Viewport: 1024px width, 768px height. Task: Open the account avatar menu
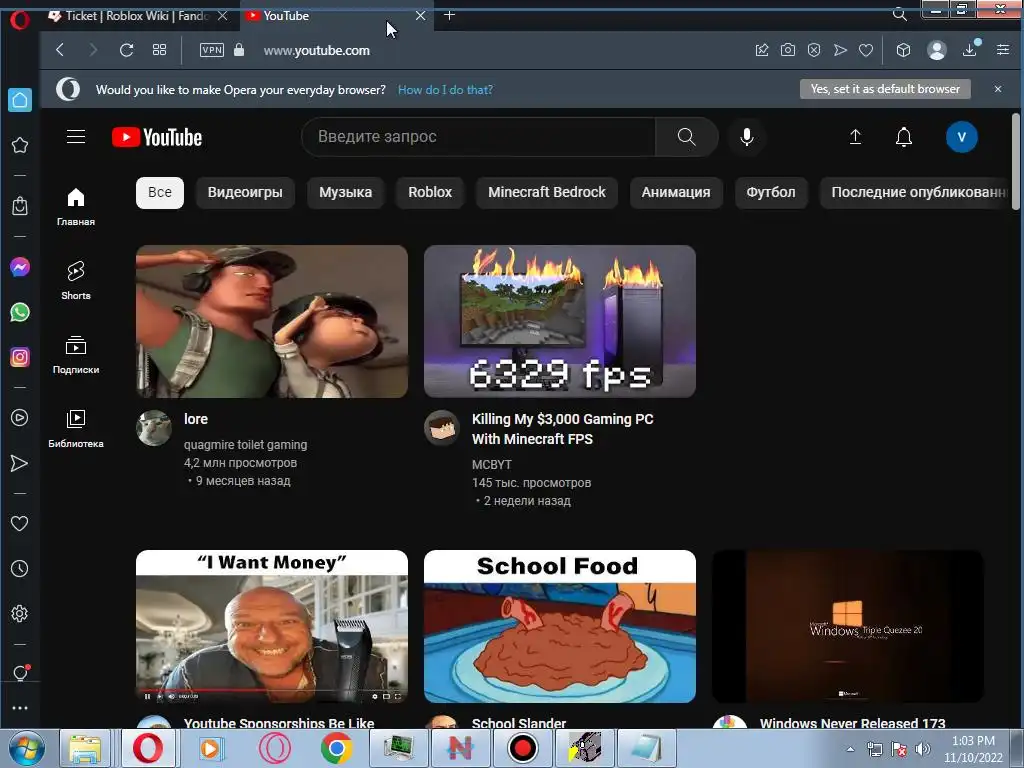[x=961, y=136]
